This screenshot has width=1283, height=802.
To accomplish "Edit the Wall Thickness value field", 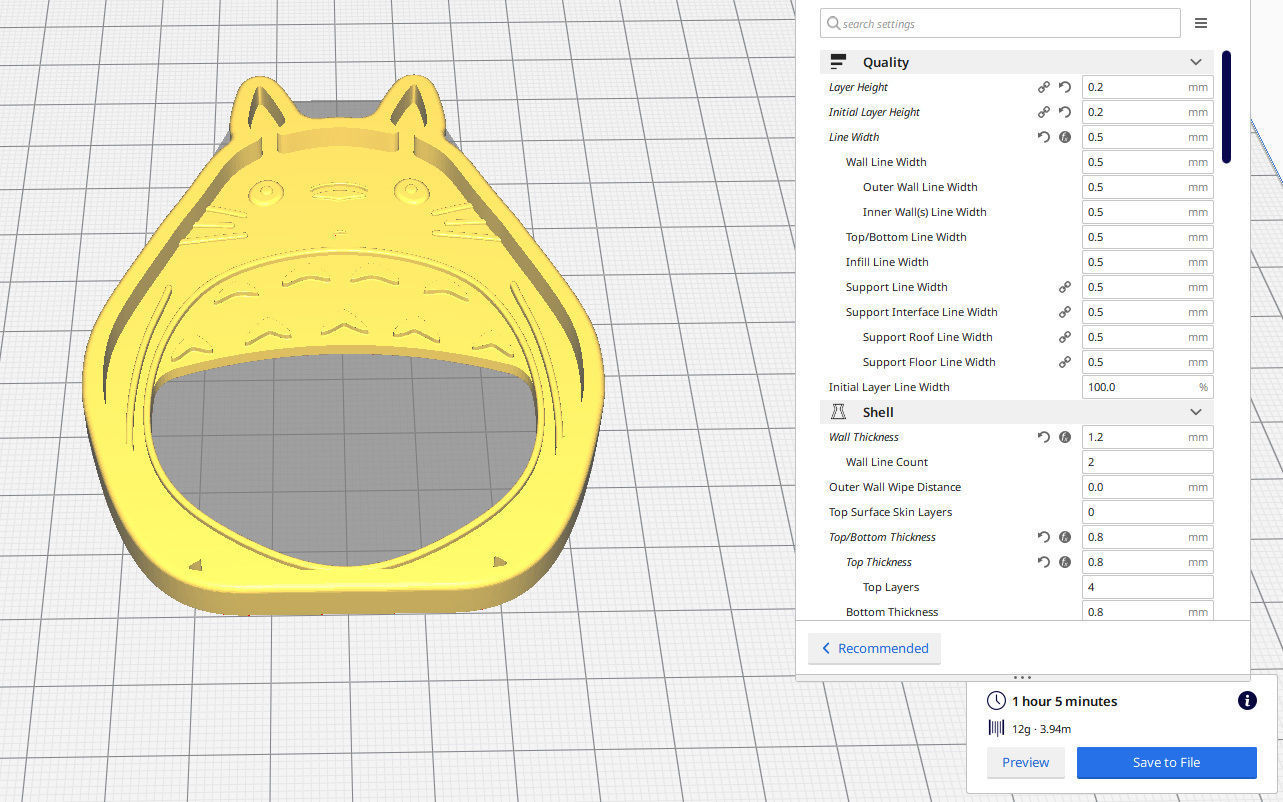I will click(x=1147, y=437).
